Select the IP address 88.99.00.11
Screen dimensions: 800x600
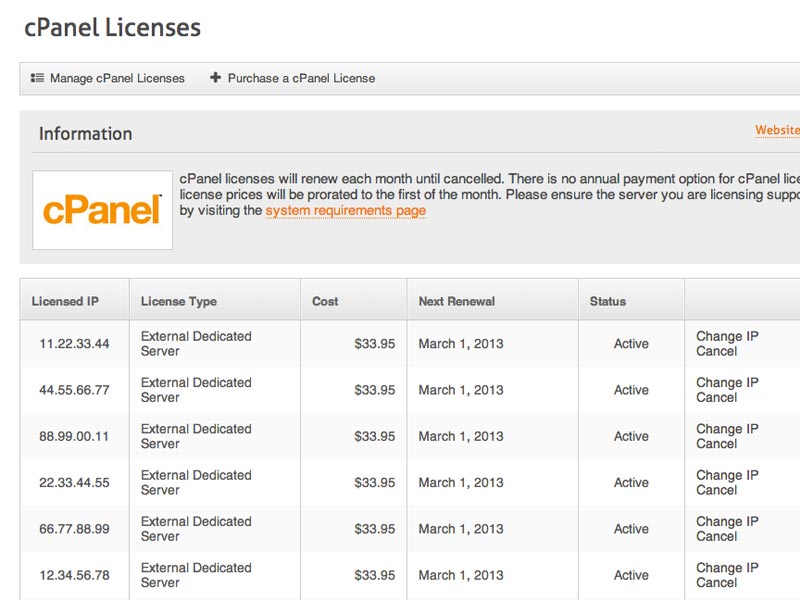coord(74,437)
